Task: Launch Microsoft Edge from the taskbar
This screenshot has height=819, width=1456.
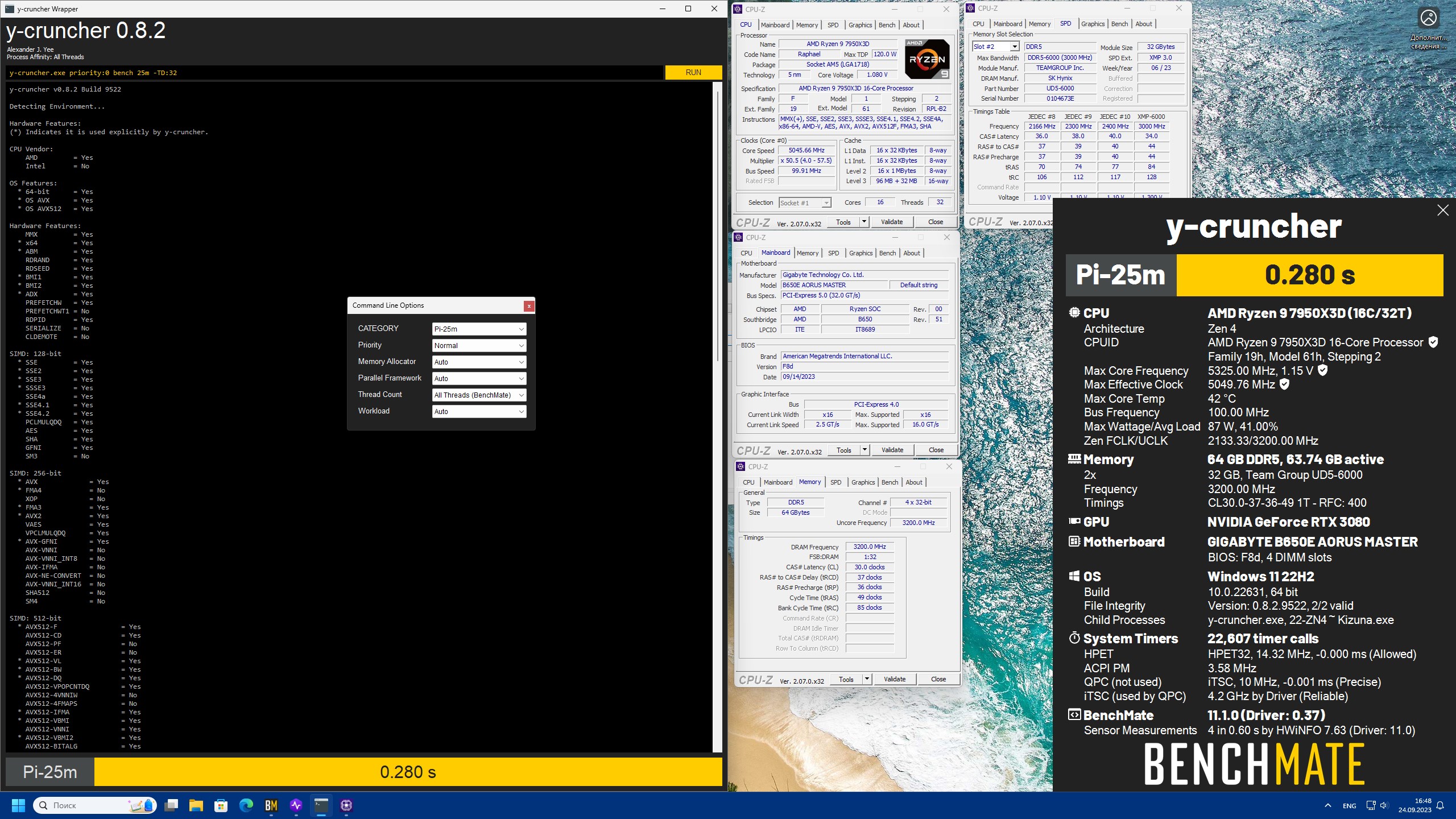Action: pyautogui.click(x=246, y=805)
